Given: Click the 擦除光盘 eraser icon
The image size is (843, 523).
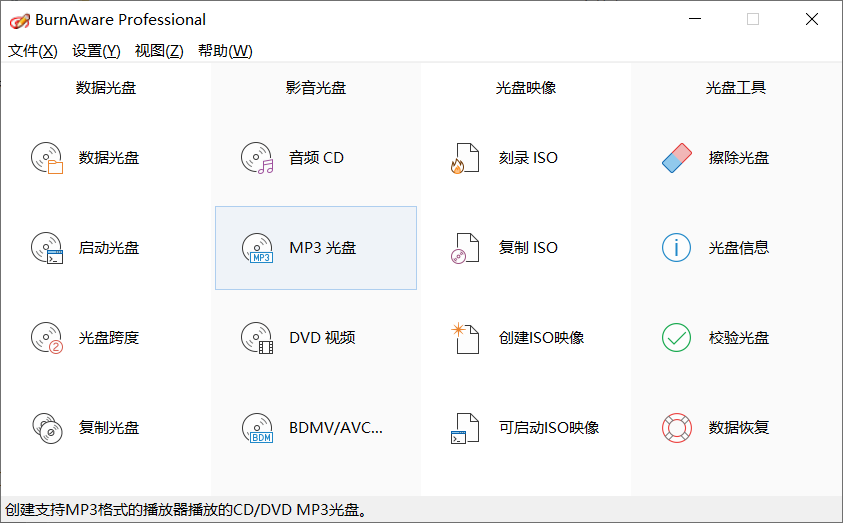Looking at the screenshot, I should coord(676,158).
